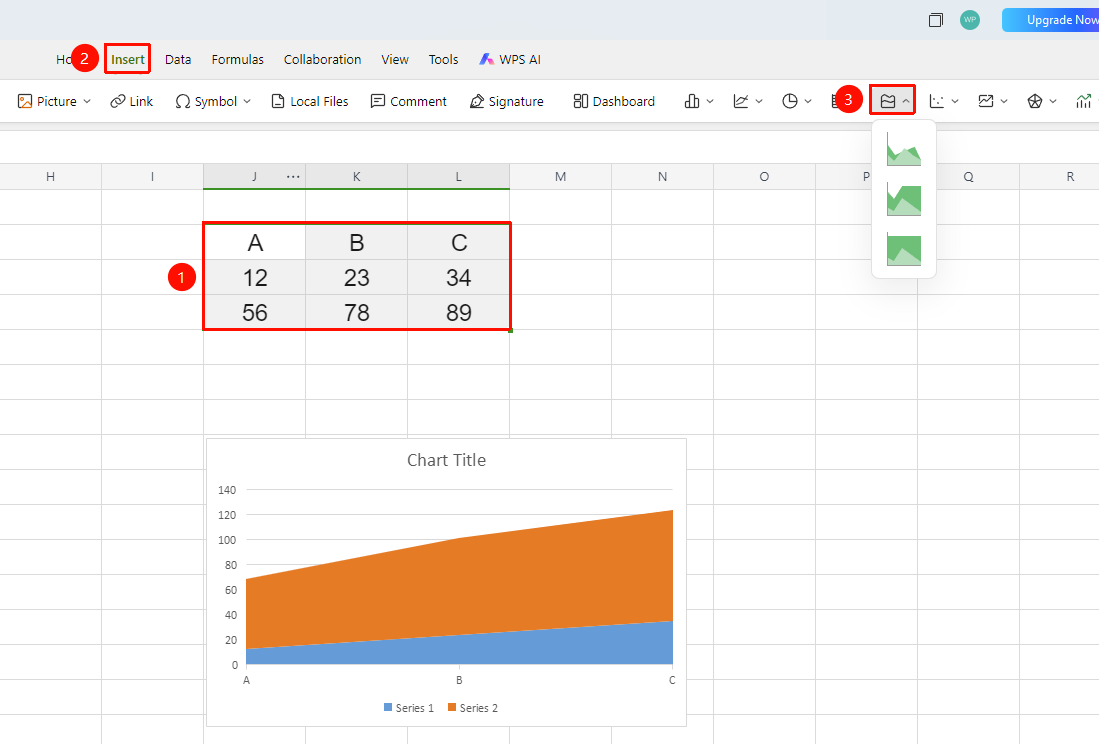Expand the scatter chart dropdown arrow
This screenshot has height=744, width=1099.
point(955,102)
